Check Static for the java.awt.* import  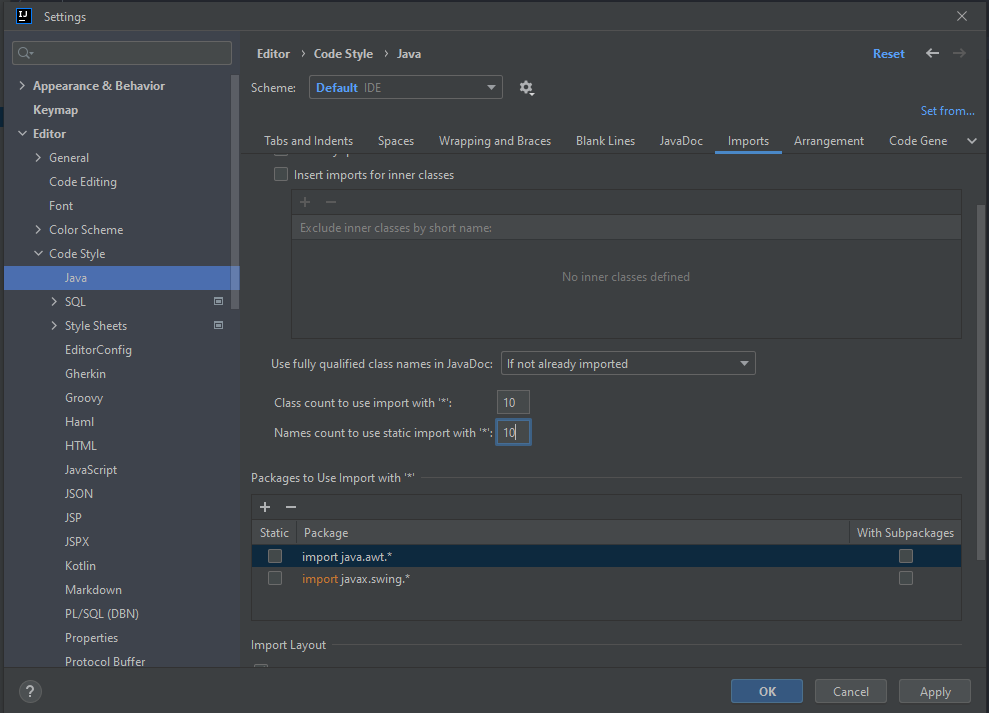click(x=274, y=555)
